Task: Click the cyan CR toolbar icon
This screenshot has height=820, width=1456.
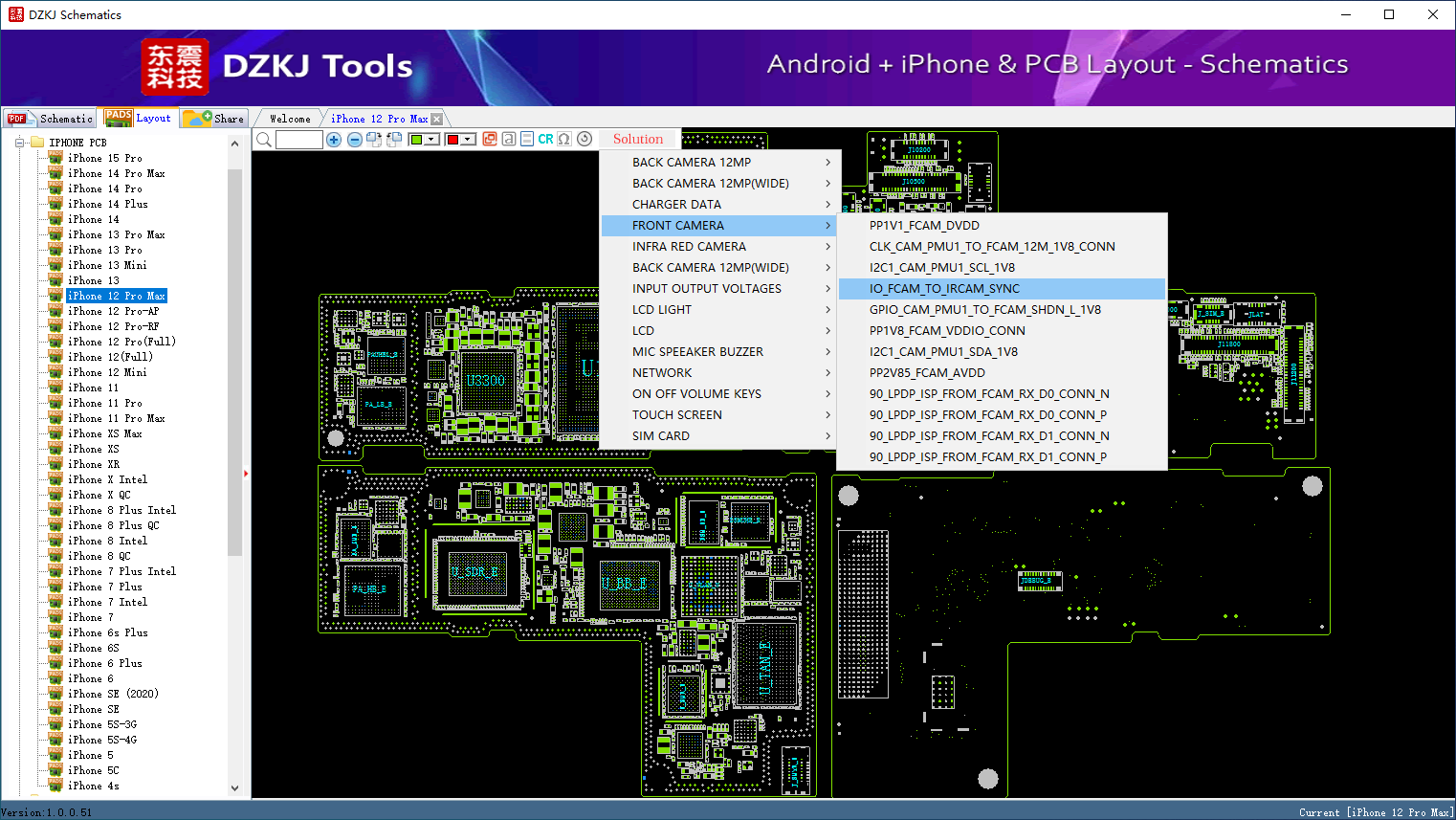Action: click(x=545, y=139)
